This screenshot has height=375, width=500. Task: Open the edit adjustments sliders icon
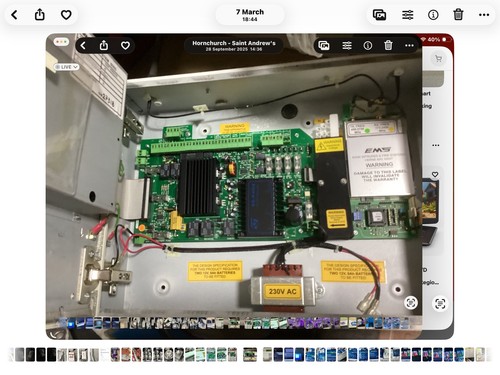[407, 15]
